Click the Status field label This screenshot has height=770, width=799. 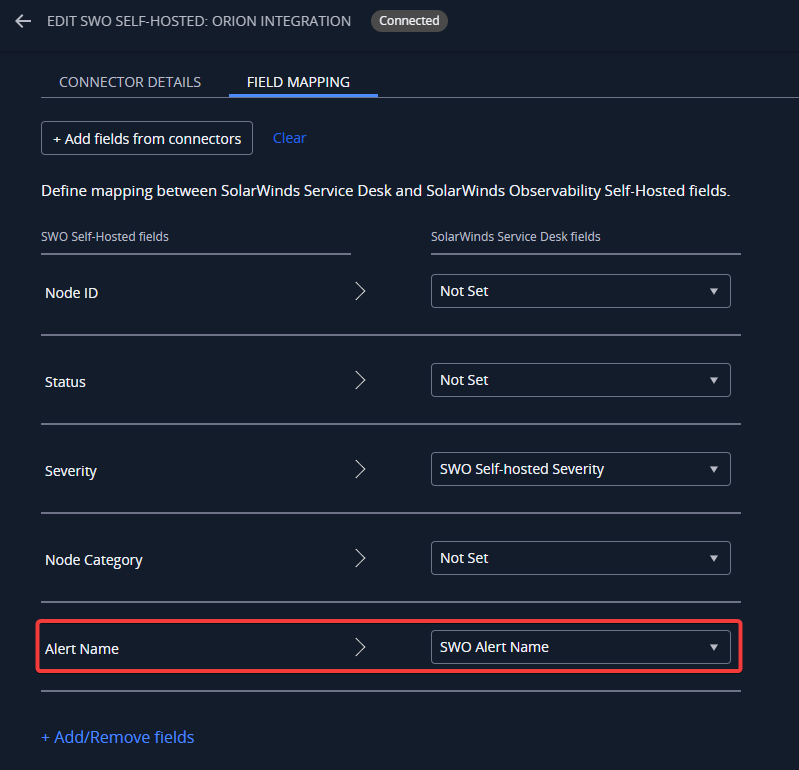coord(65,382)
